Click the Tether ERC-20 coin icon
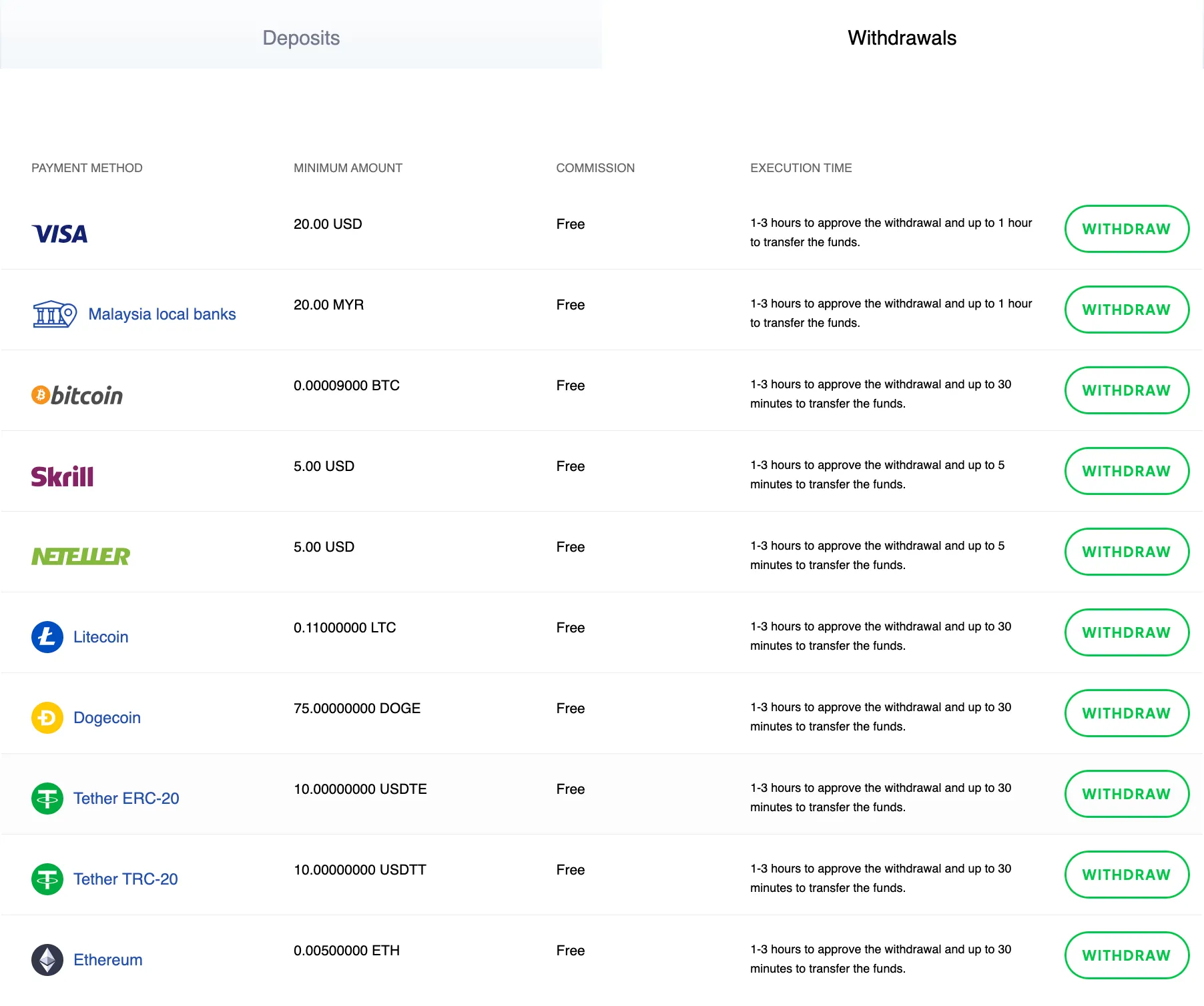1204x1006 pixels. coord(47,799)
